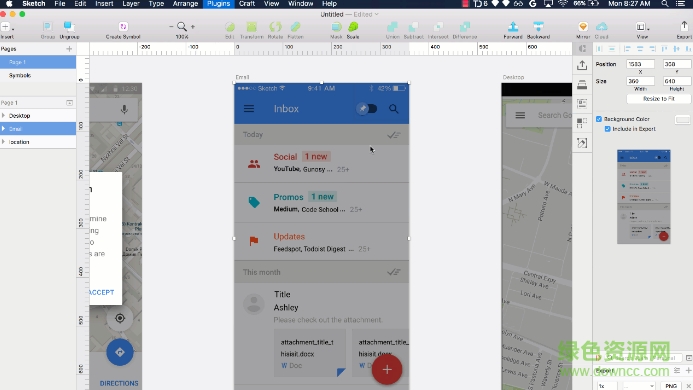Open the Arrange menu
The height and width of the screenshot is (390, 693).
point(185,4)
